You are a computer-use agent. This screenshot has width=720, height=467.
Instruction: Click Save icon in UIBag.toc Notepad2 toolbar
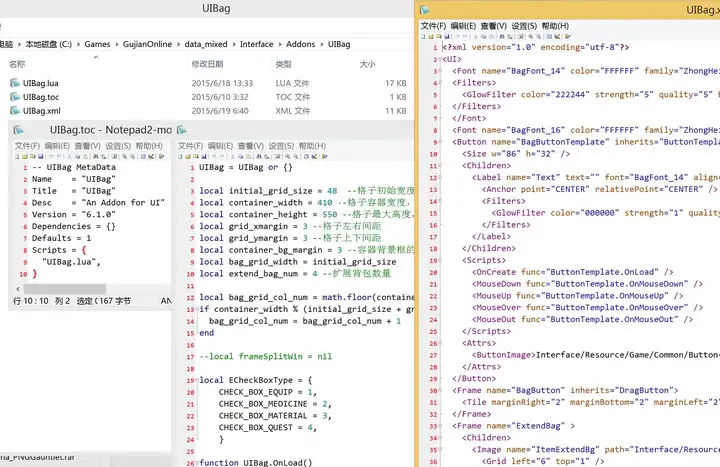40,157
